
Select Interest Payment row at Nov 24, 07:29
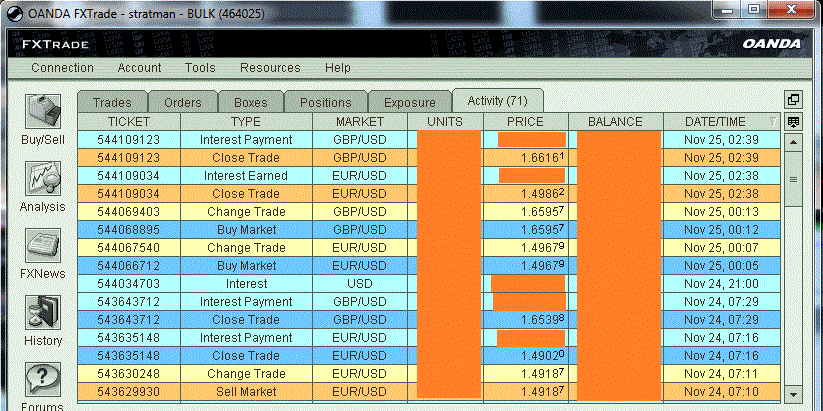pos(429,301)
